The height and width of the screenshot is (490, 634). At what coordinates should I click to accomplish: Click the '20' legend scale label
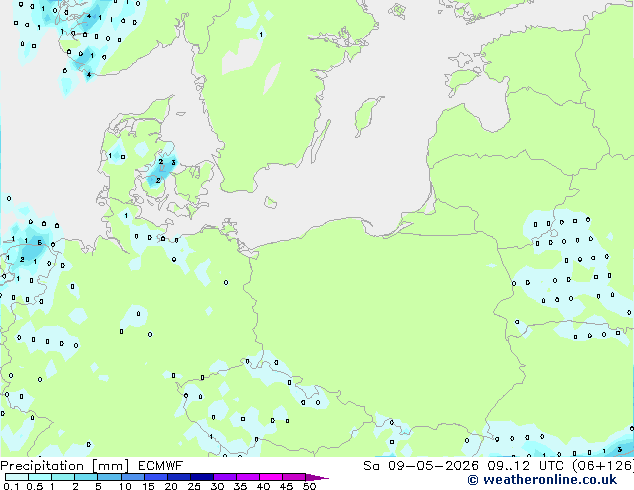[171, 486]
